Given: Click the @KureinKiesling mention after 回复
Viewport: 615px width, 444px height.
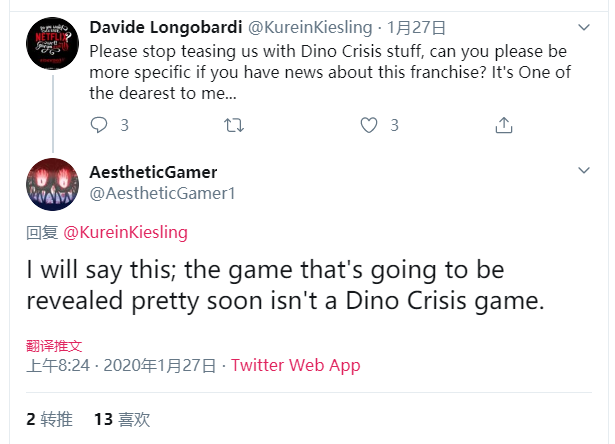Looking at the screenshot, I should point(125,232).
